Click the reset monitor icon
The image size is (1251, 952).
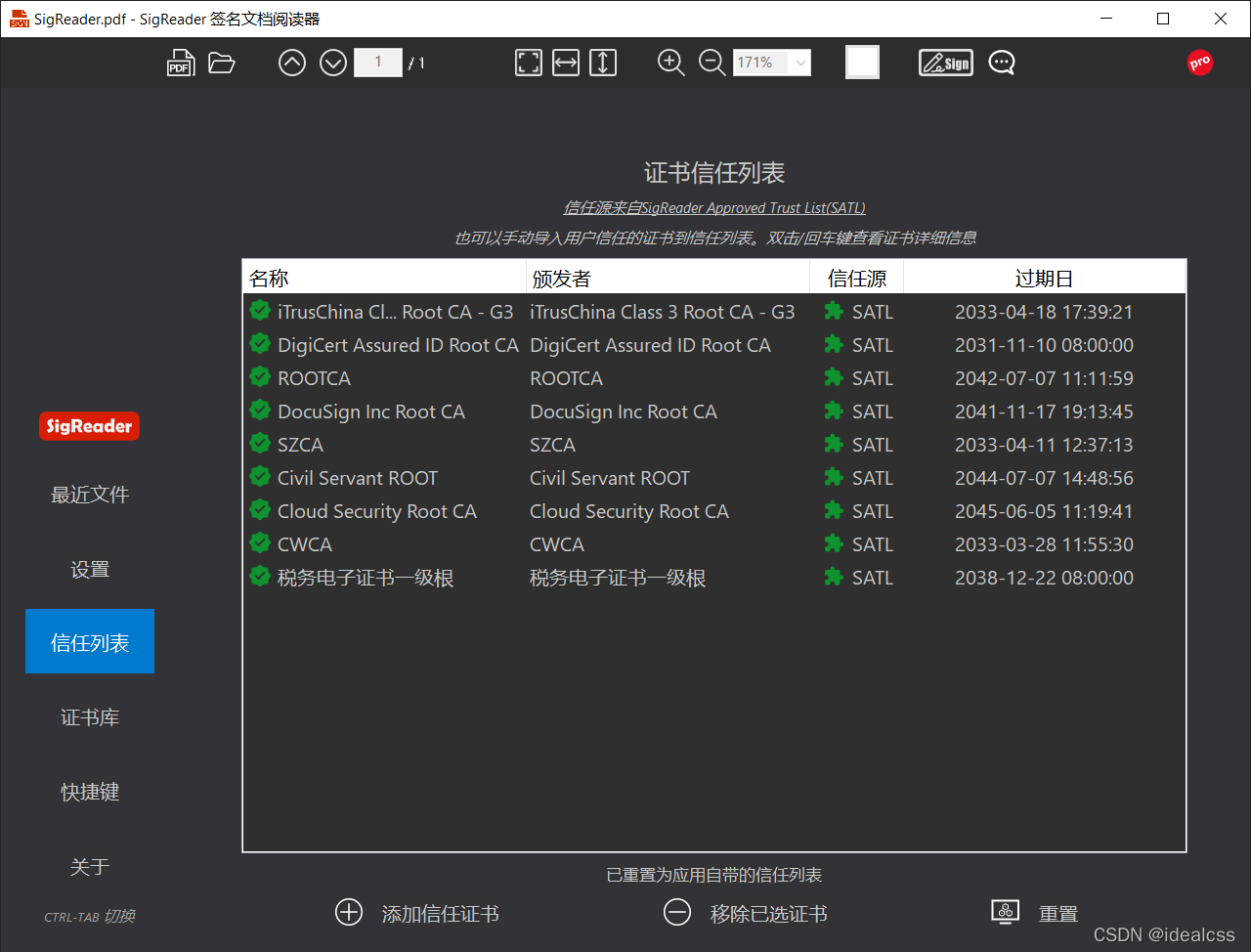point(1006,911)
